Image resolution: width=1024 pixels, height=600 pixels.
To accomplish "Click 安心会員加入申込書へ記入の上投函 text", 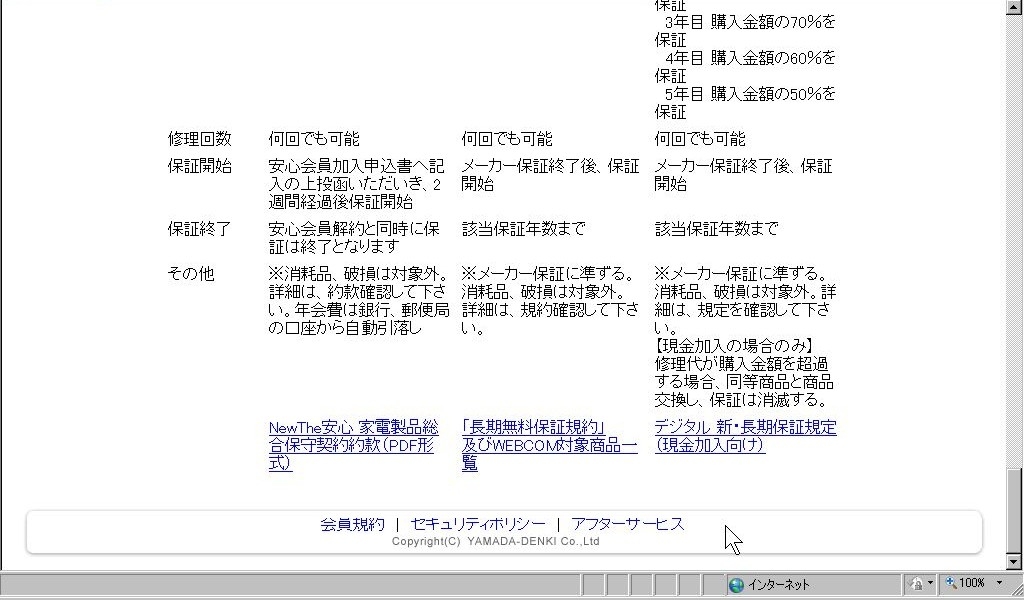I will 356,175.
